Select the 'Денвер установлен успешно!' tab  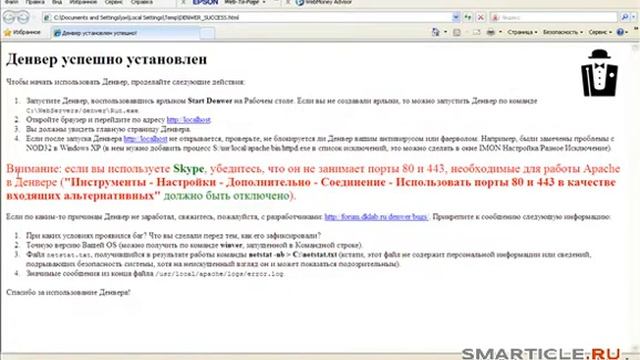[125, 33]
